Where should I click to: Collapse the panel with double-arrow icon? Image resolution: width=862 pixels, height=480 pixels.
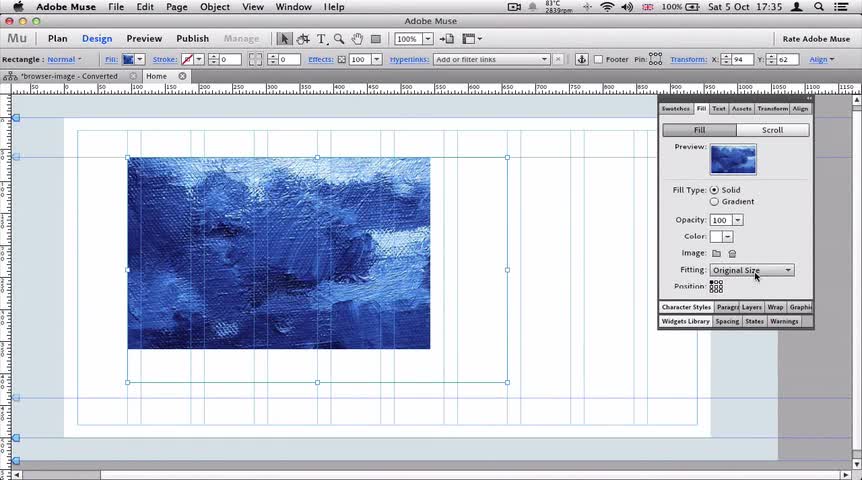(x=809, y=98)
